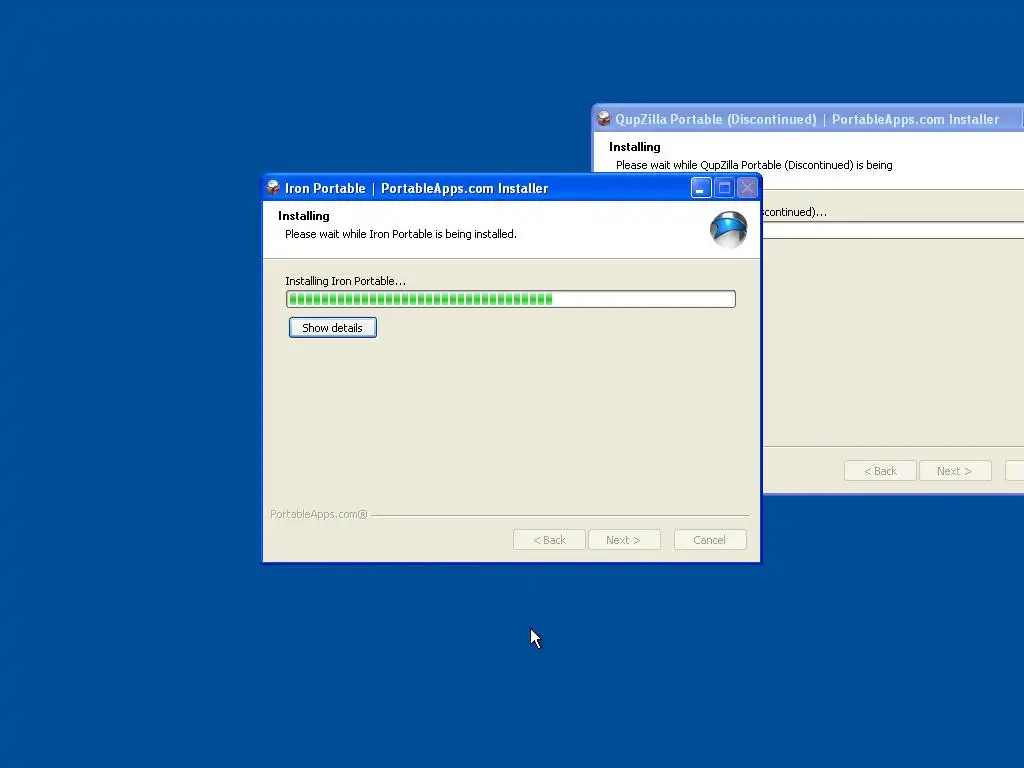
Task: Click the Iron browser logo icon
Action: [728, 229]
